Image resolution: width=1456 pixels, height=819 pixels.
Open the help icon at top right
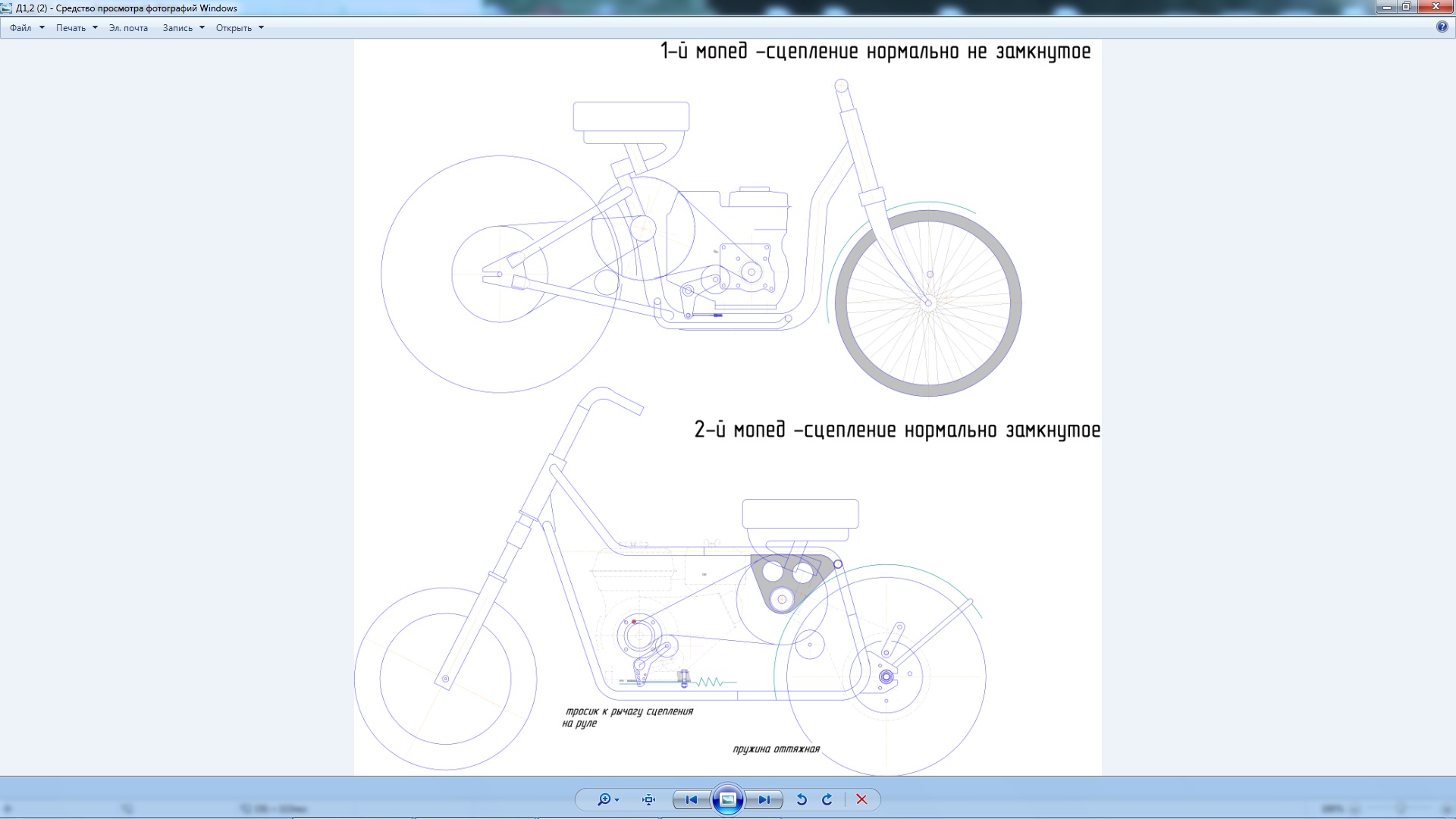(1442, 27)
